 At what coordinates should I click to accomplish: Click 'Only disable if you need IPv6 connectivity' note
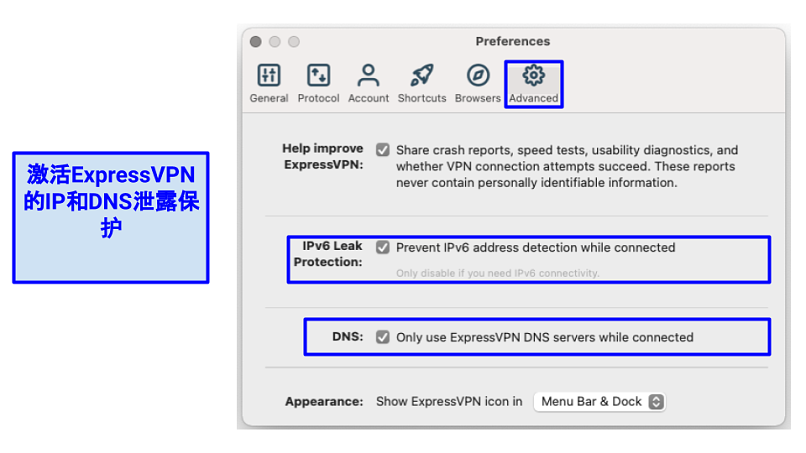(x=498, y=273)
